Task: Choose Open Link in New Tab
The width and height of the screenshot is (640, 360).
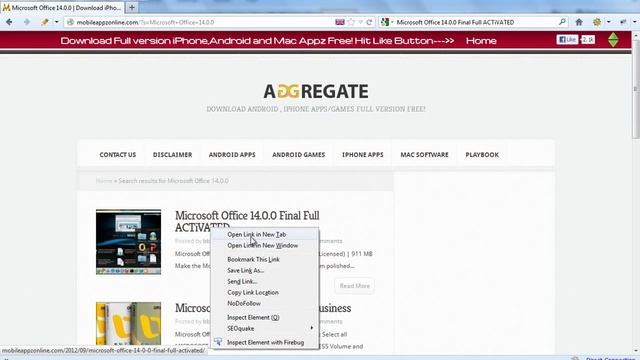Action: click(264, 234)
